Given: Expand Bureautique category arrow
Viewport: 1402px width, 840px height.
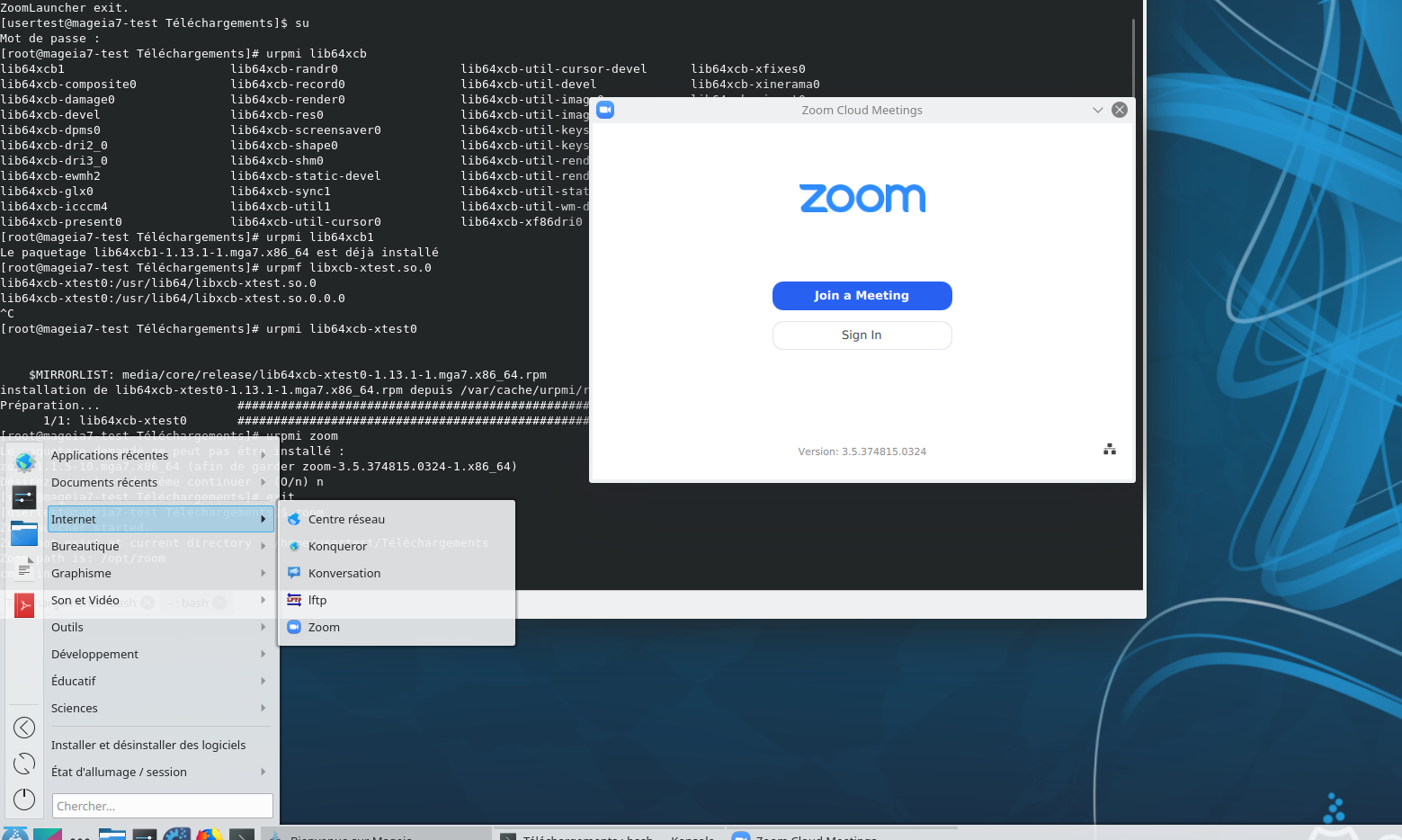Looking at the screenshot, I should click(263, 546).
